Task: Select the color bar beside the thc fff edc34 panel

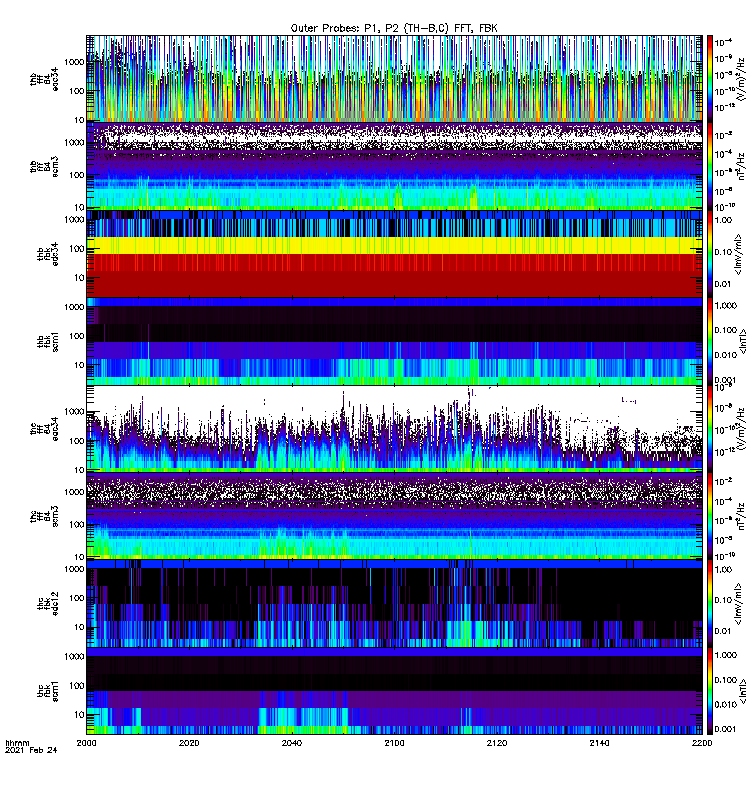Action: (x=709, y=429)
